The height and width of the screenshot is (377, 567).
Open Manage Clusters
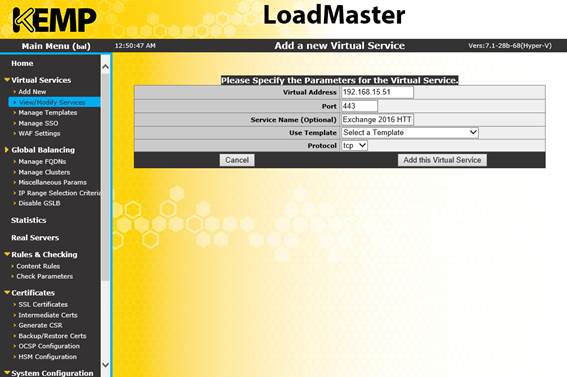click(x=44, y=172)
